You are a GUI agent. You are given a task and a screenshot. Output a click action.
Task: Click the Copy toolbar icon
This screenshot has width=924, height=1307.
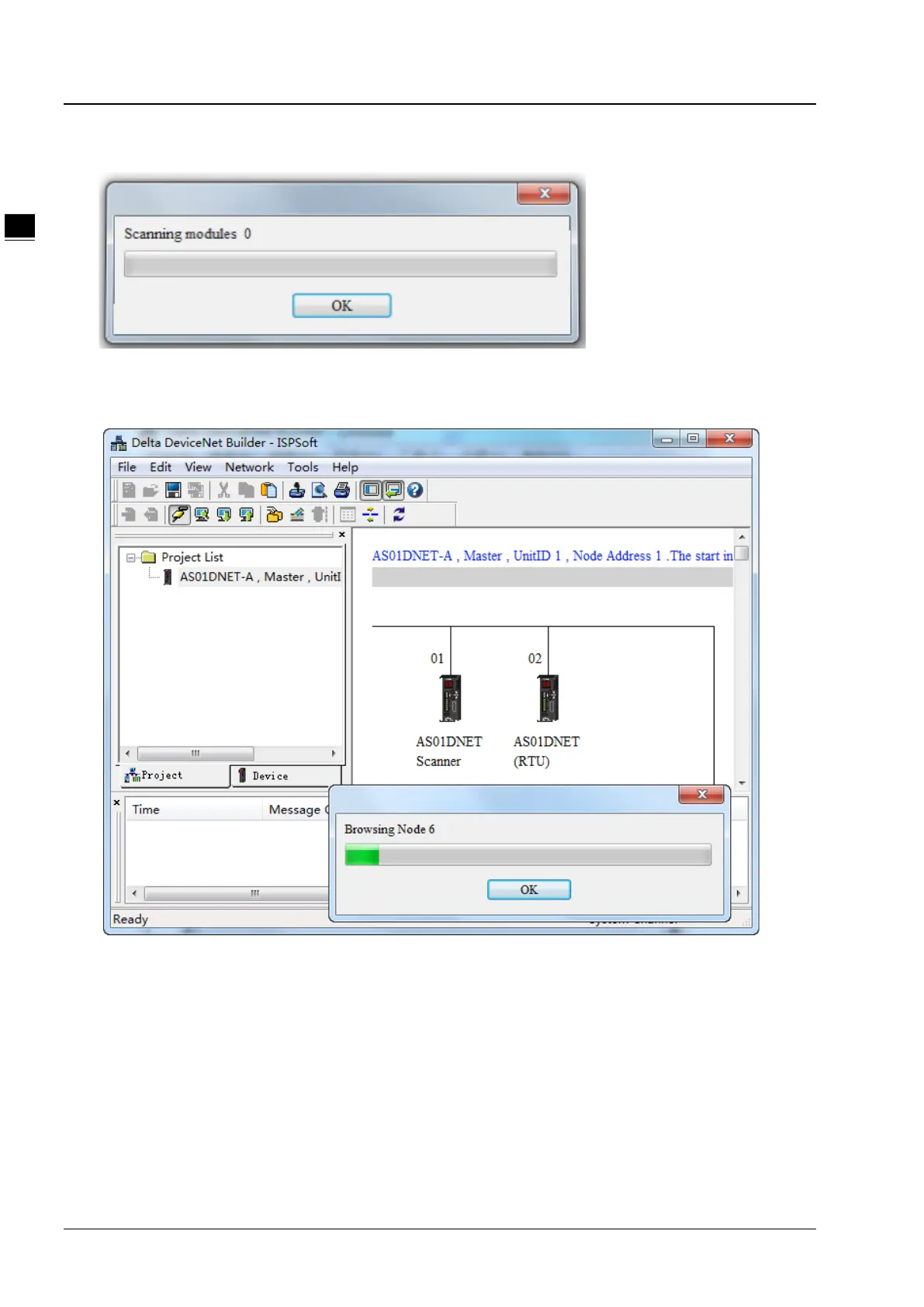point(246,490)
